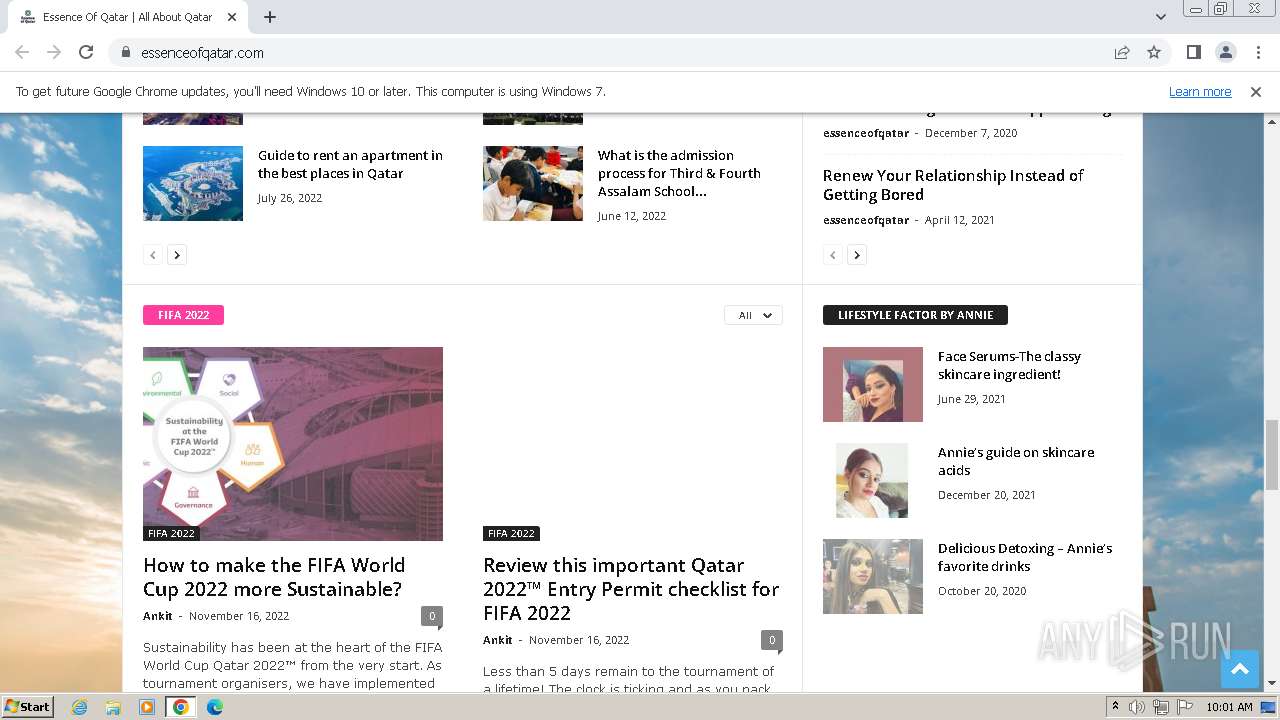Select FIFA 2022 tag above Entry Permit article

point(511,533)
